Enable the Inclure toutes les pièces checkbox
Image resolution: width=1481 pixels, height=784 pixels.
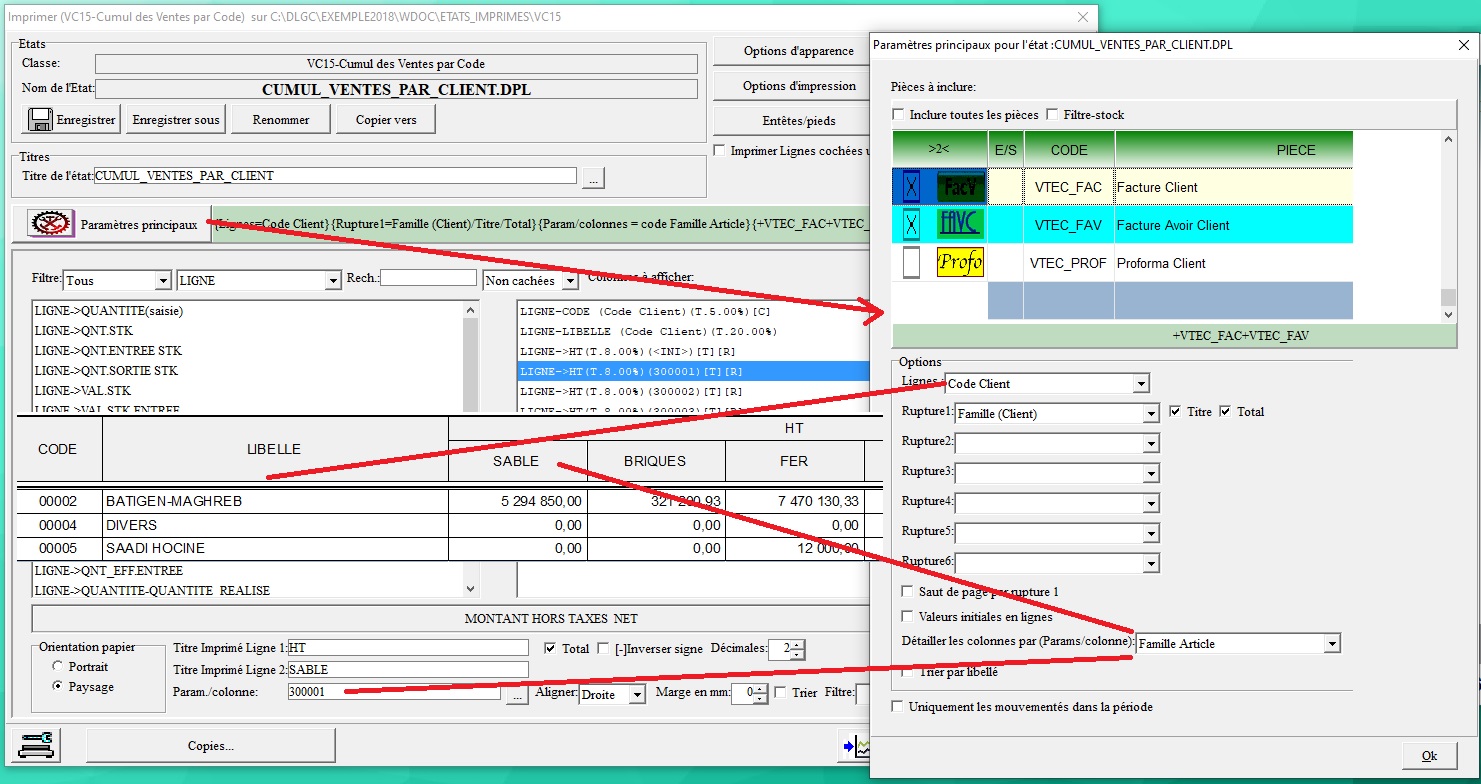[x=898, y=115]
